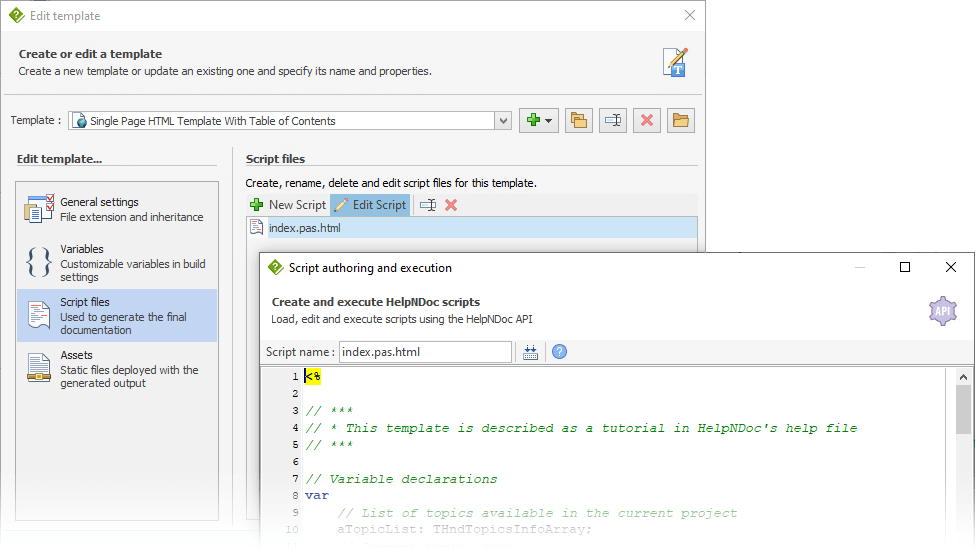Click the duplicate template icon
Image resolution: width=975 pixels, height=549 pixels.
[579, 120]
